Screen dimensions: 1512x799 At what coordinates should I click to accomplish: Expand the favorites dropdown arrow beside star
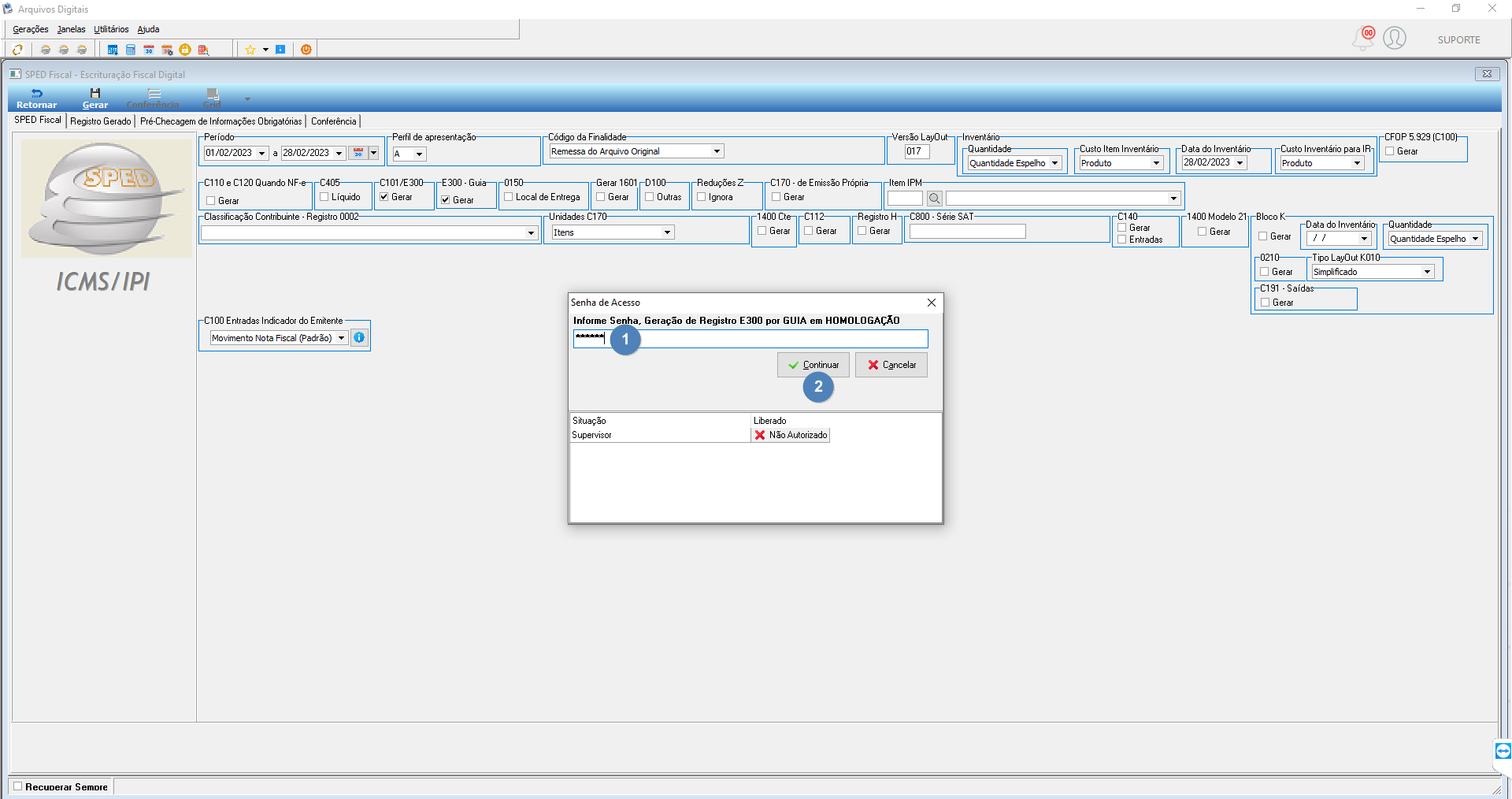[265, 50]
